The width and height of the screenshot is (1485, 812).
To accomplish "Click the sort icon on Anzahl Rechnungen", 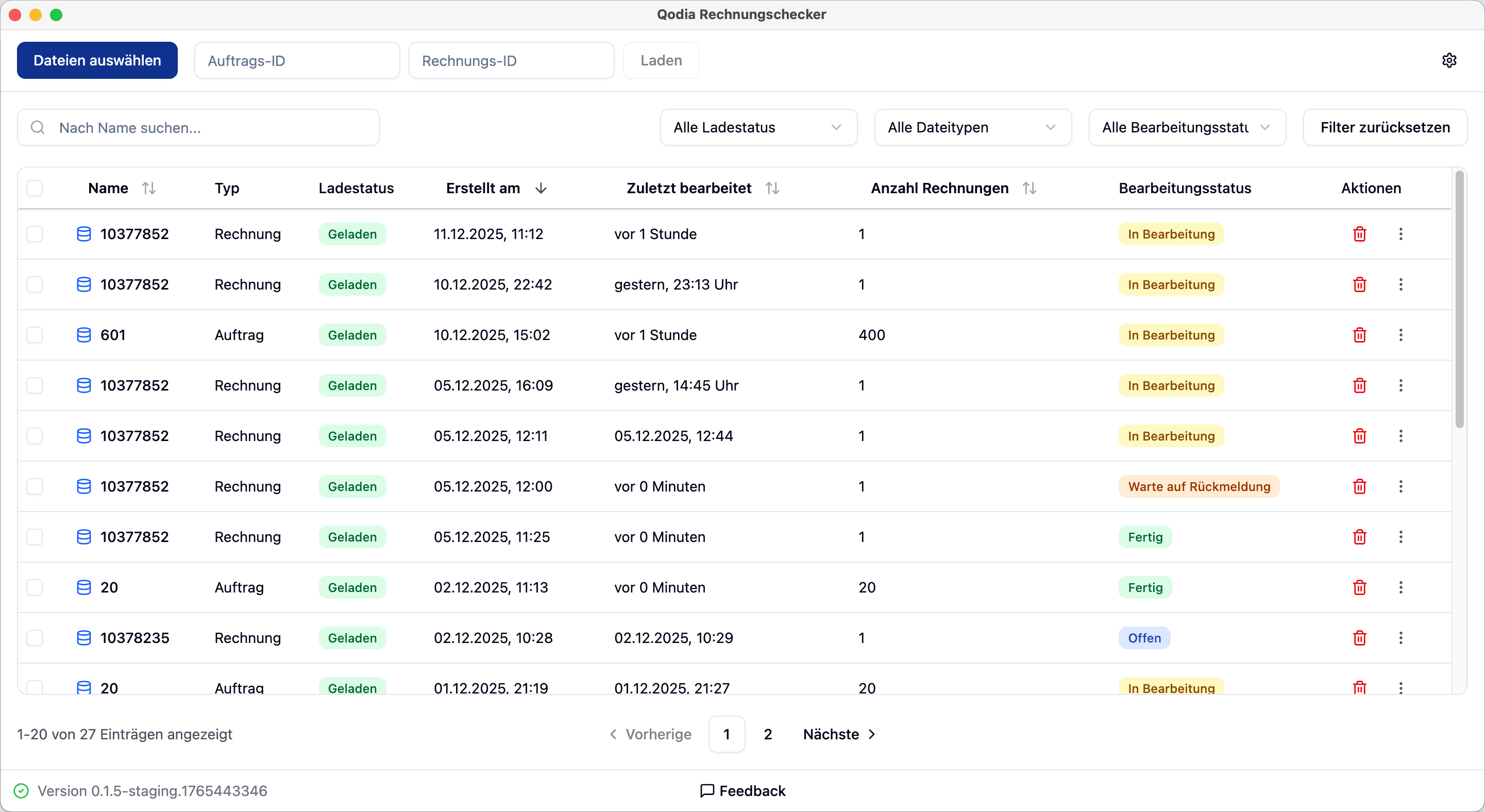I will [x=1030, y=188].
